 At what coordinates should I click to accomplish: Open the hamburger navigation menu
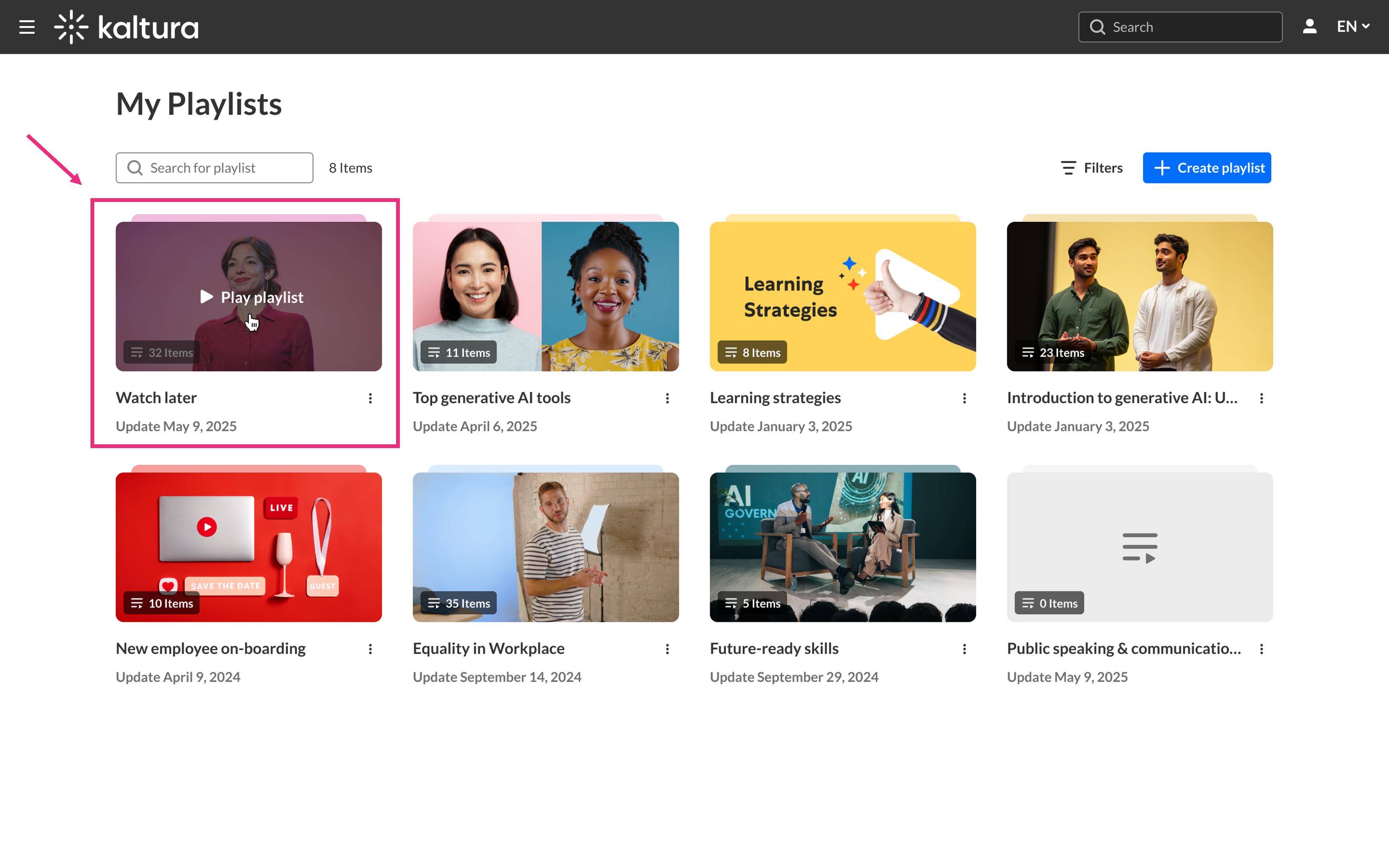pyautogui.click(x=27, y=27)
